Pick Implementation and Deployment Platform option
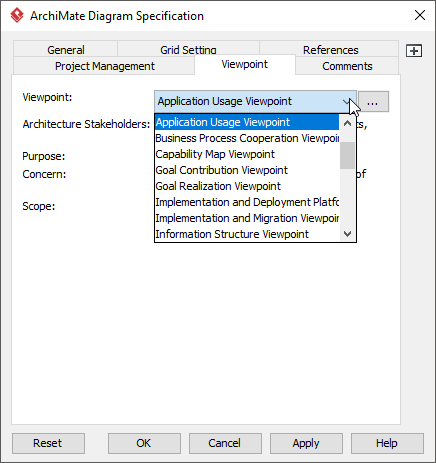 pyautogui.click(x=247, y=202)
